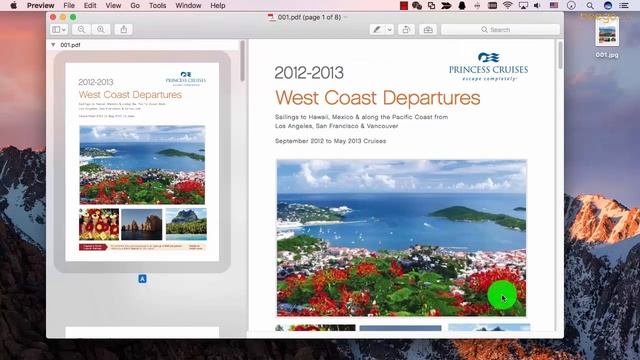Open the Tools menu
The height and width of the screenshot is (360, 640).
pyautogui.click(x=158, y=5)
